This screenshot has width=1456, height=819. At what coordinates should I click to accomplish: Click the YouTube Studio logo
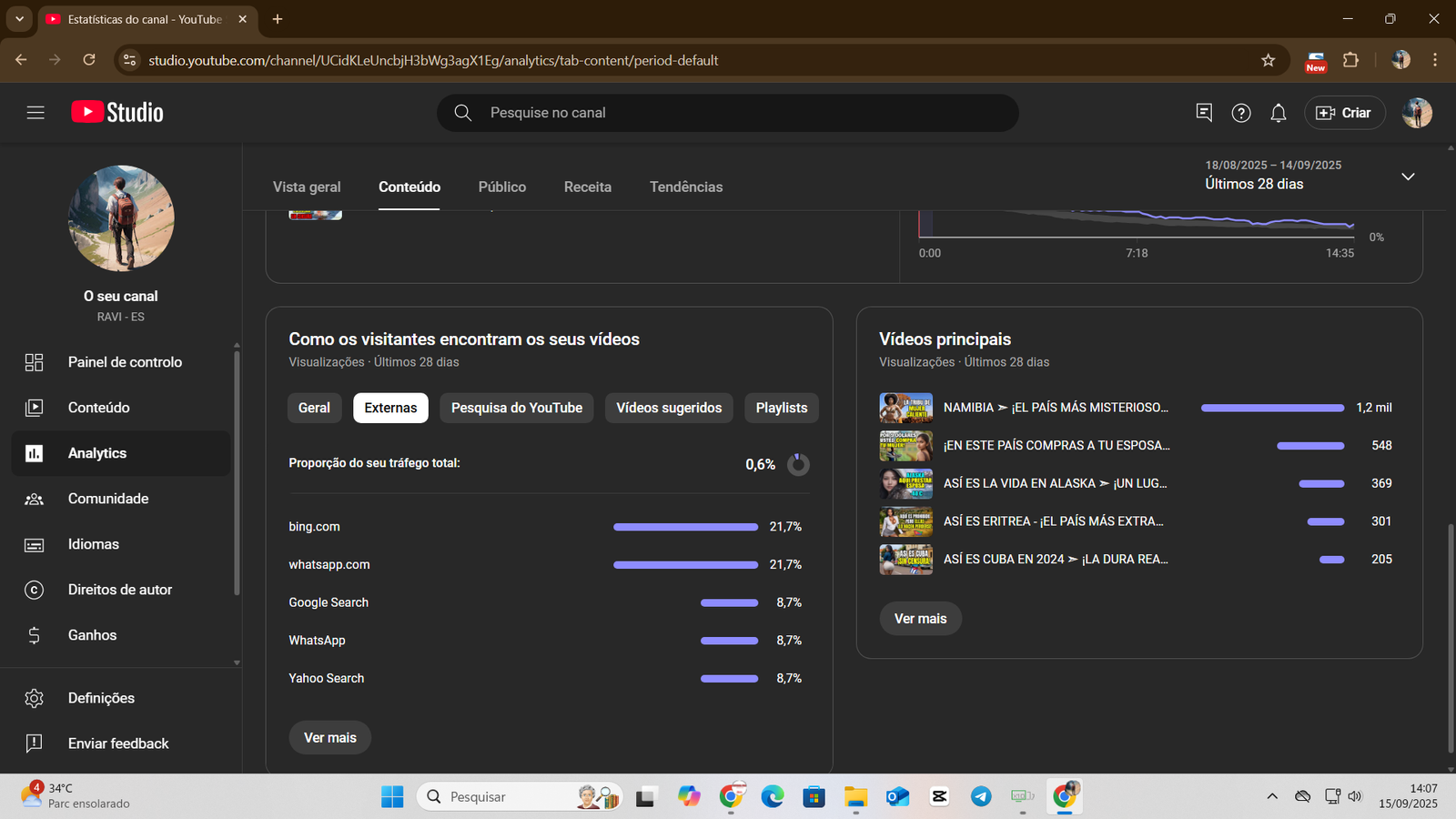click(x=117, y=113)
